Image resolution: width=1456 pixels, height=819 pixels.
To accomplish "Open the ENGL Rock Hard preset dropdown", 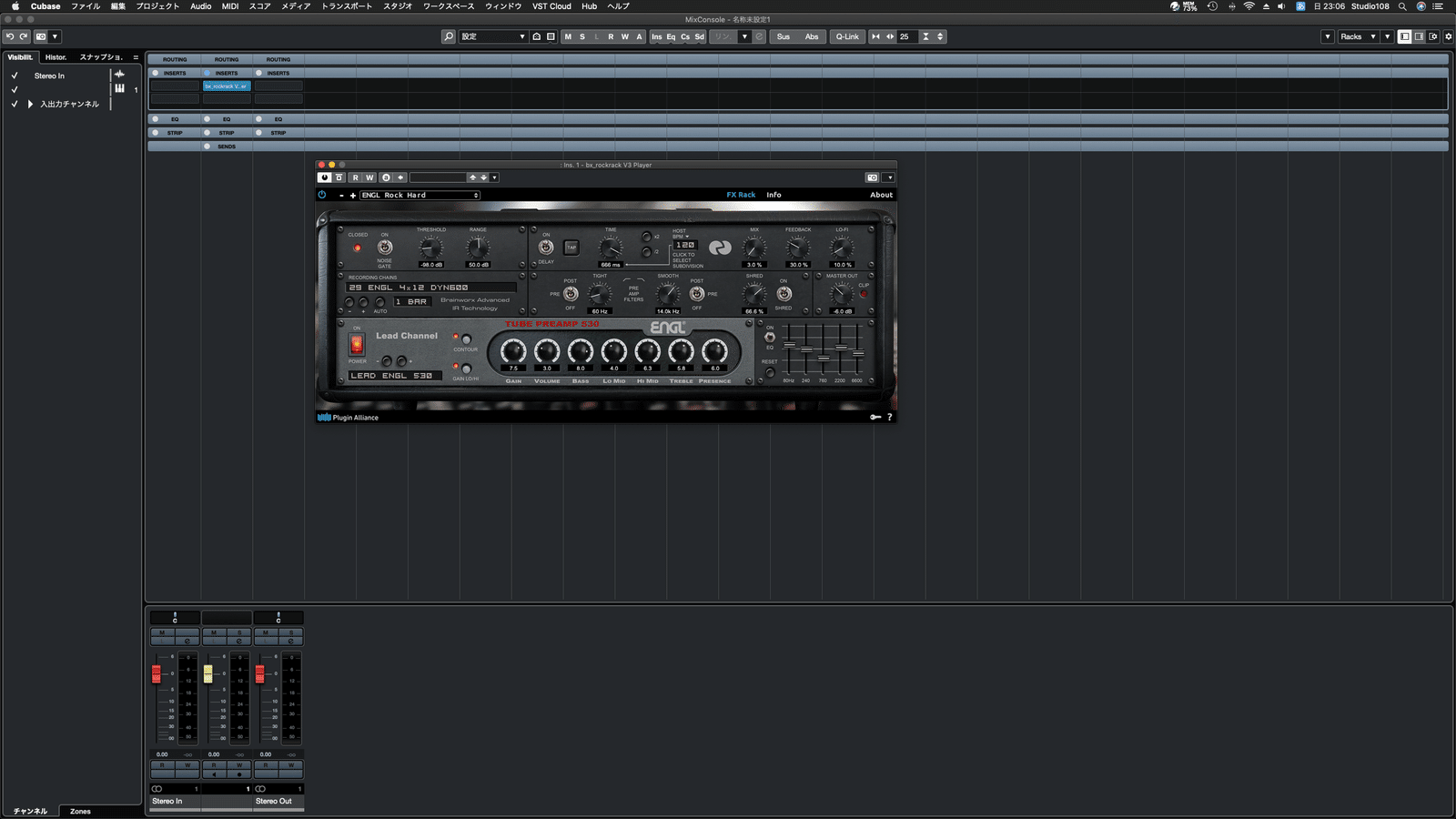I will pos(420,195).
